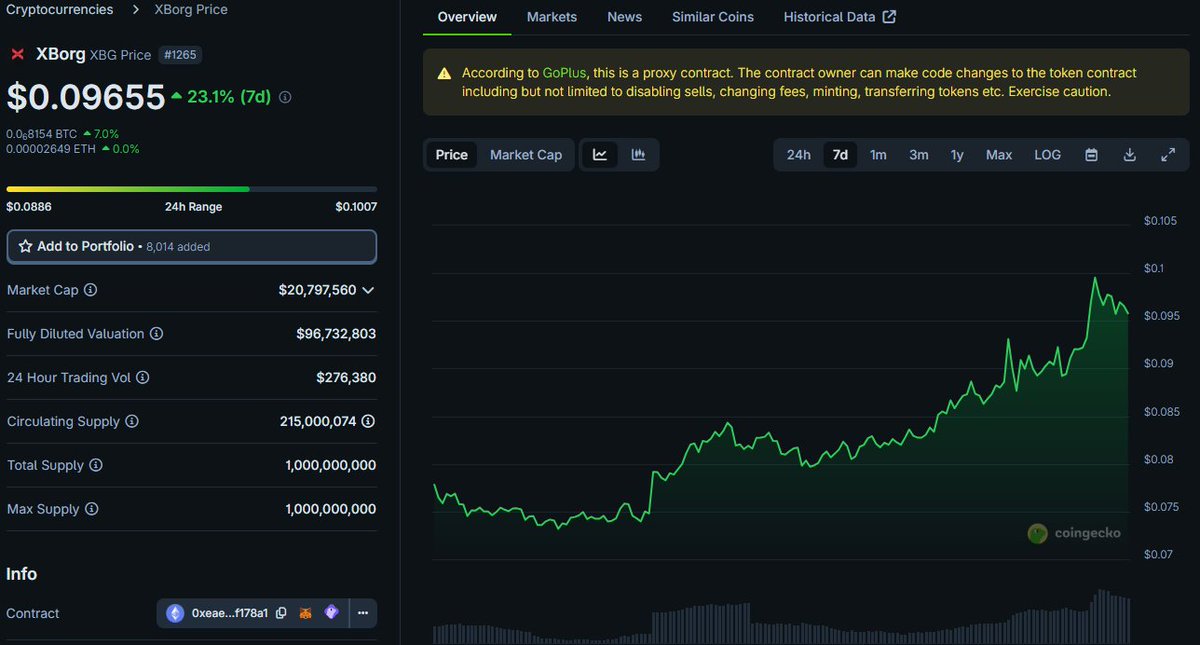Open more contract options (three dots)
This screenshot has height=645, width=1200.
tap(363, 613)
